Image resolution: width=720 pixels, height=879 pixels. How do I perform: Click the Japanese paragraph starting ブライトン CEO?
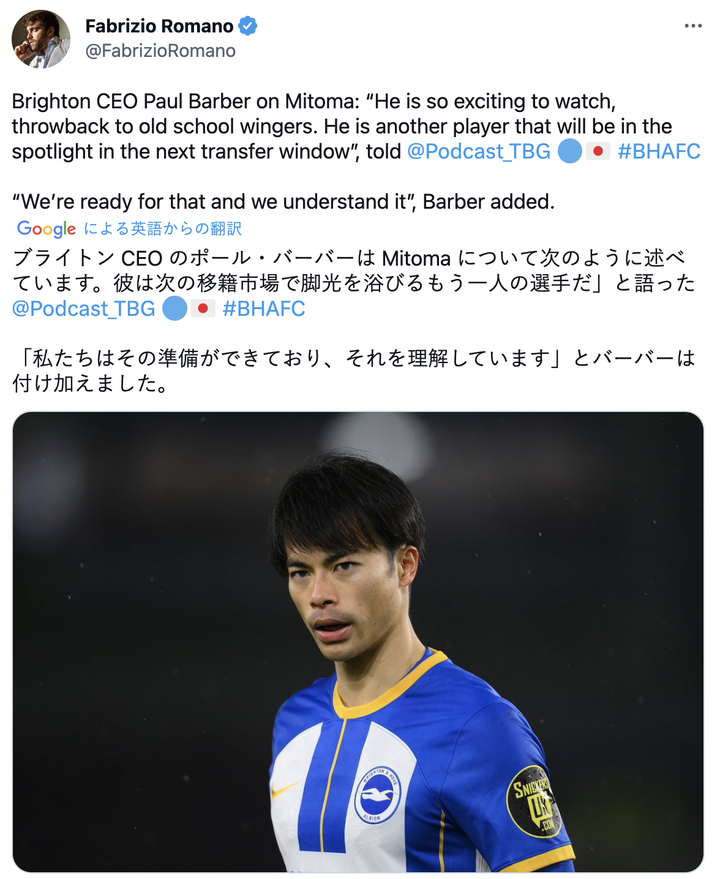pyautogui.click(x=354, y=284)
